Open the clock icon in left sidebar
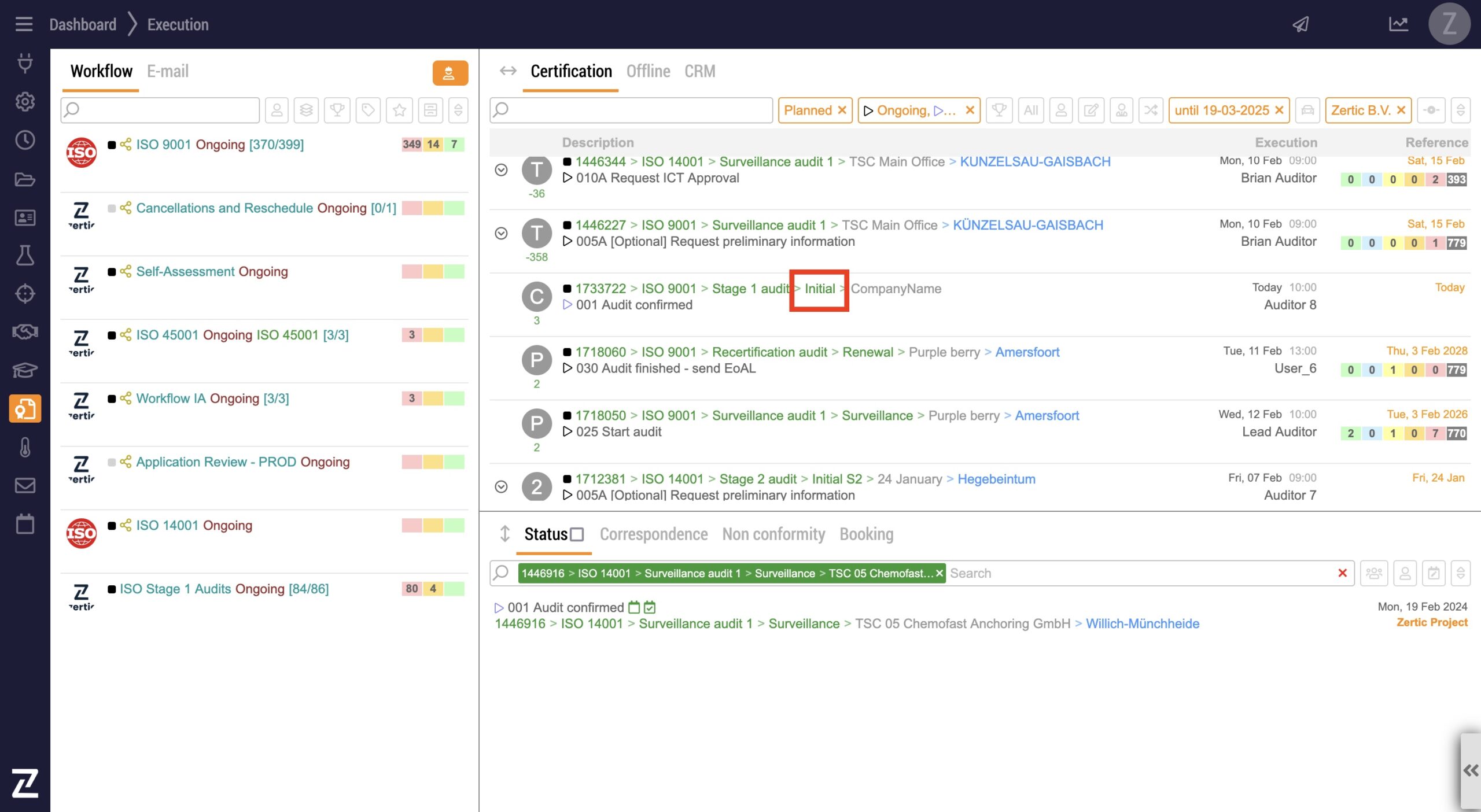The width and height of the screenshot is (1481, 812). point(25,140)
